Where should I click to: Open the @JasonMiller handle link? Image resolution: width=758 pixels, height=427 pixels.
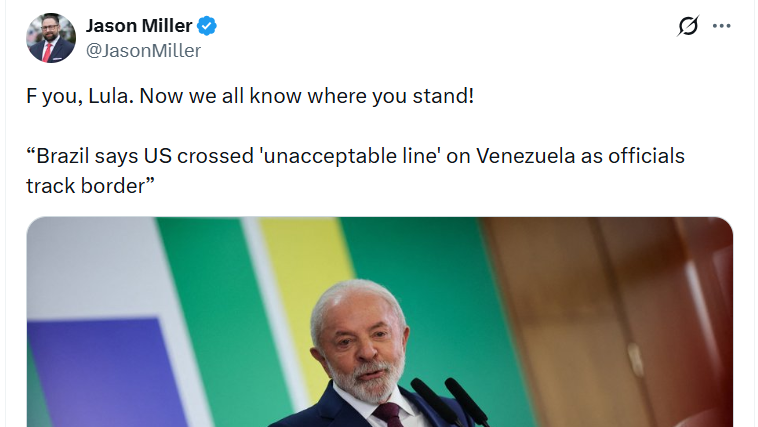click(x=144, y=50)
